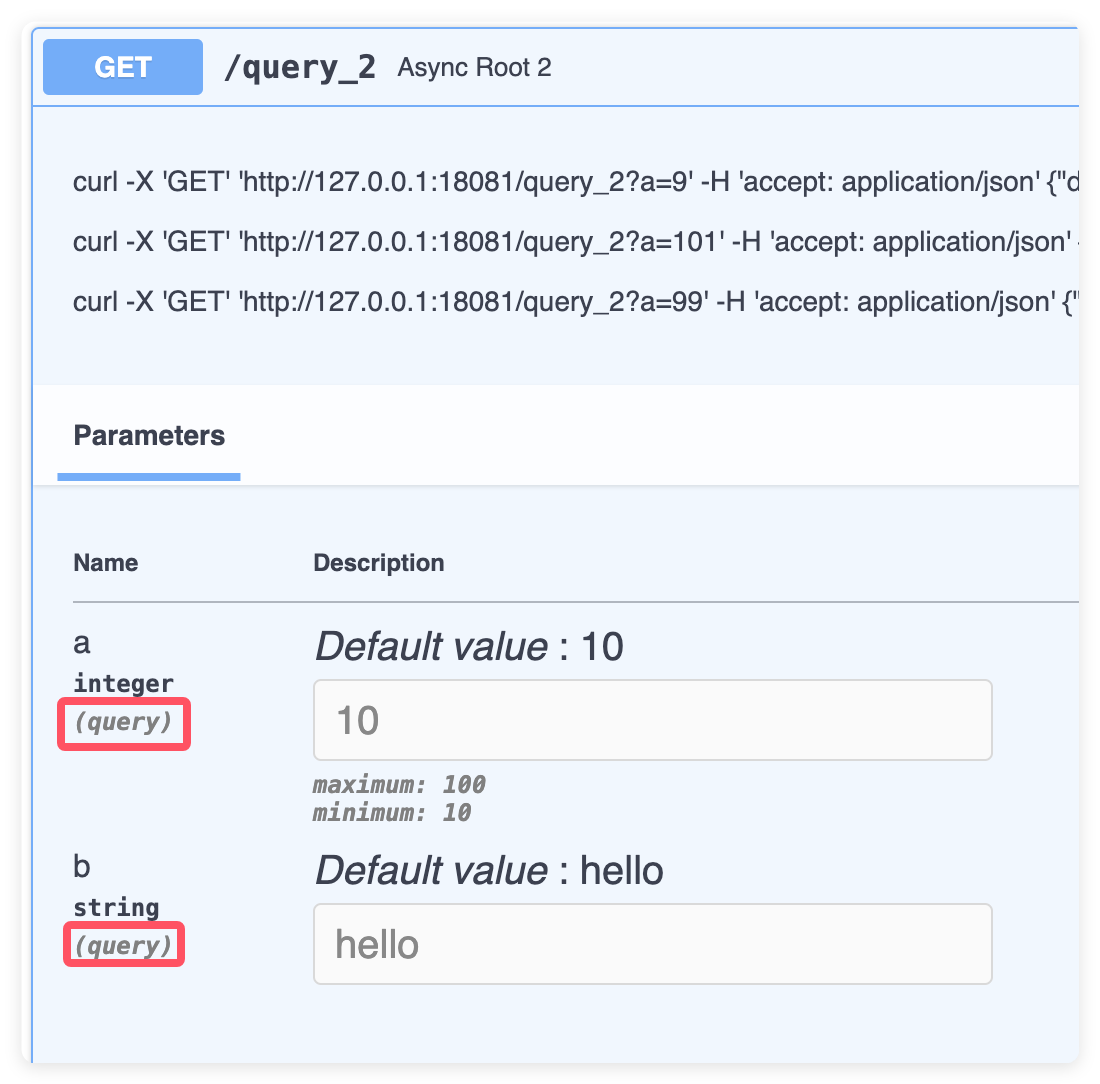Click parameter name a
1100x1084 pixels.
(82, 643)
